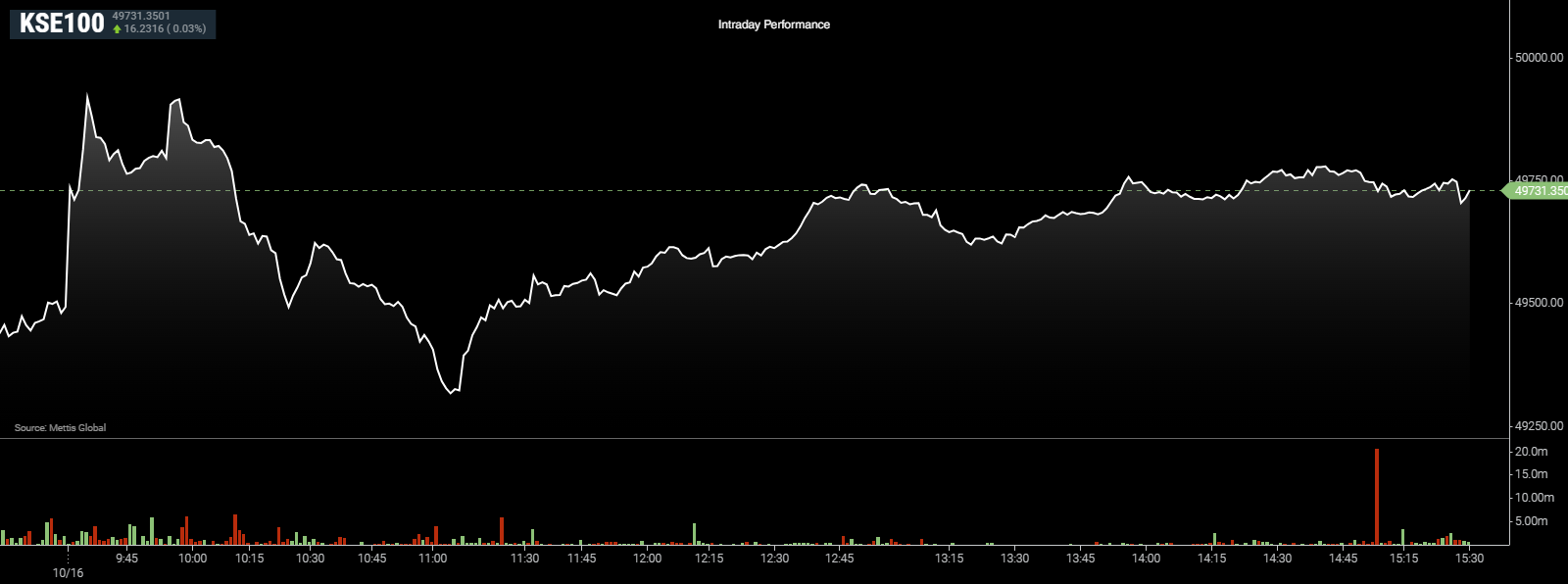The image size is (1568, 584).
Task: Click the 5.00m volume axis label
Action: pyautogui.click(x=1531, y=521)
